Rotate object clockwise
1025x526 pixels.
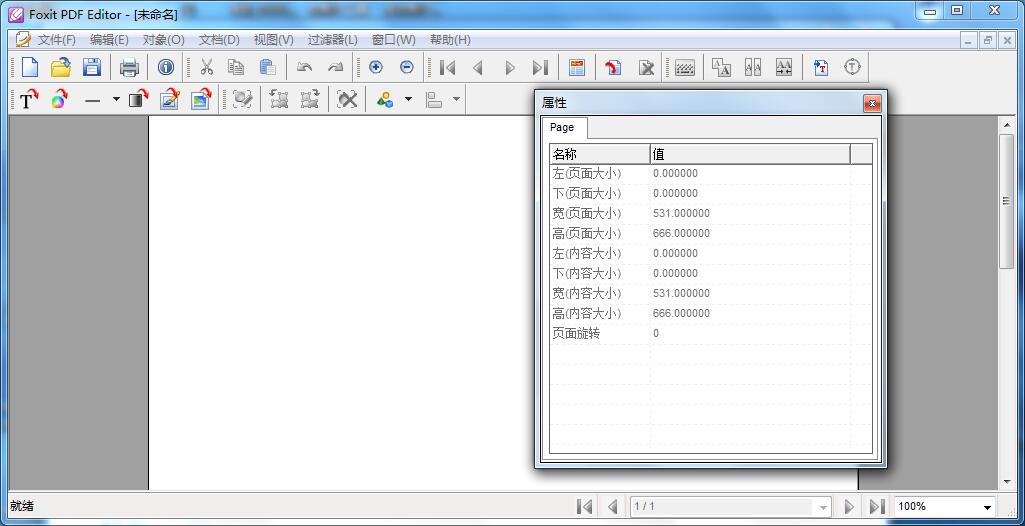(309, 100)
